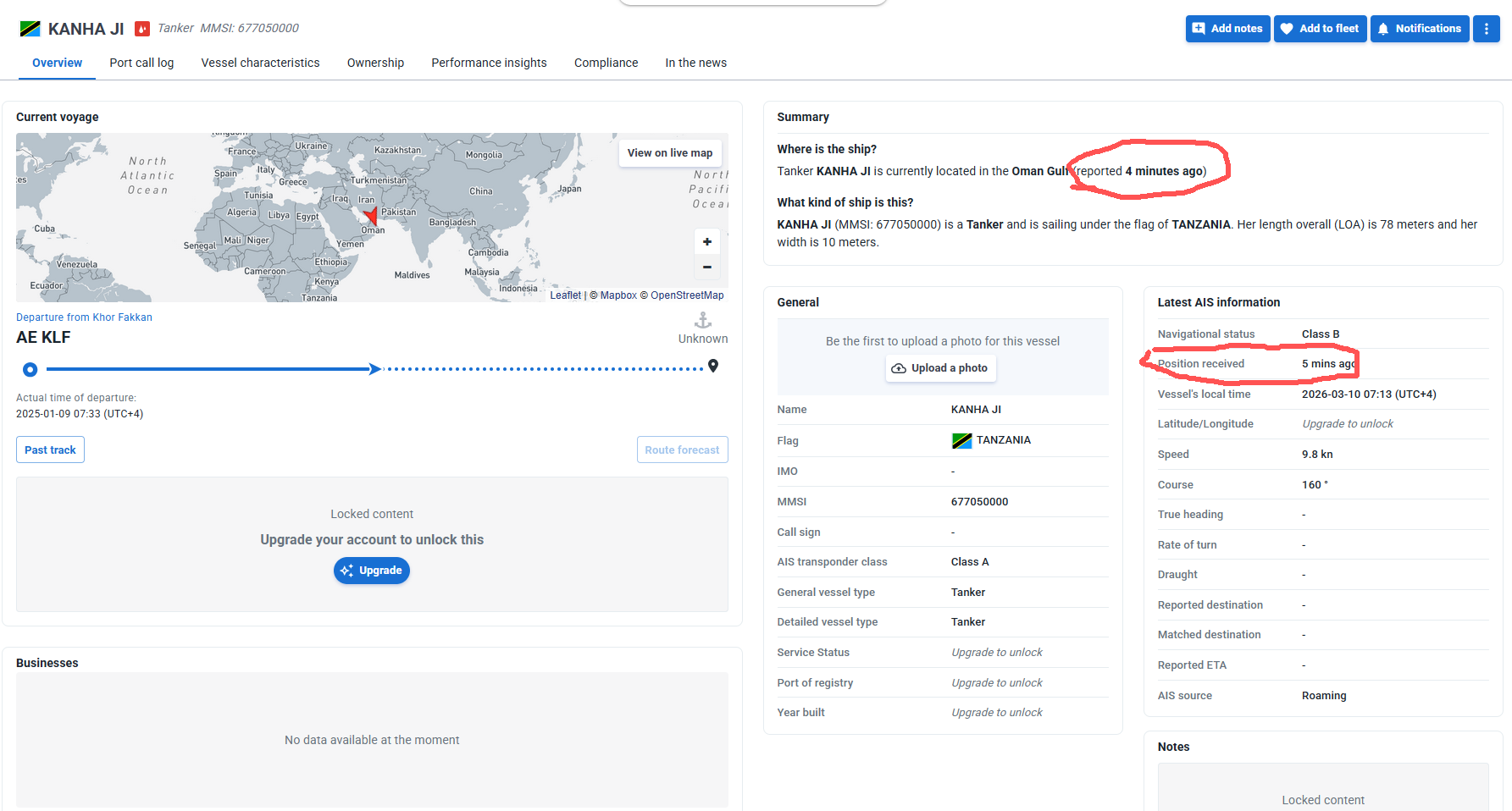The height and width of the screenshot is (811, 1512).
Task: Open the In the news tab
Action: (695, 63)
